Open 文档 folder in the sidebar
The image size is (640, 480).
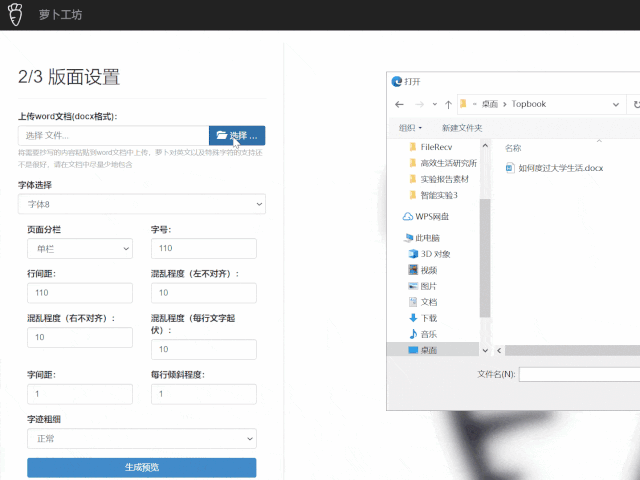423,302
